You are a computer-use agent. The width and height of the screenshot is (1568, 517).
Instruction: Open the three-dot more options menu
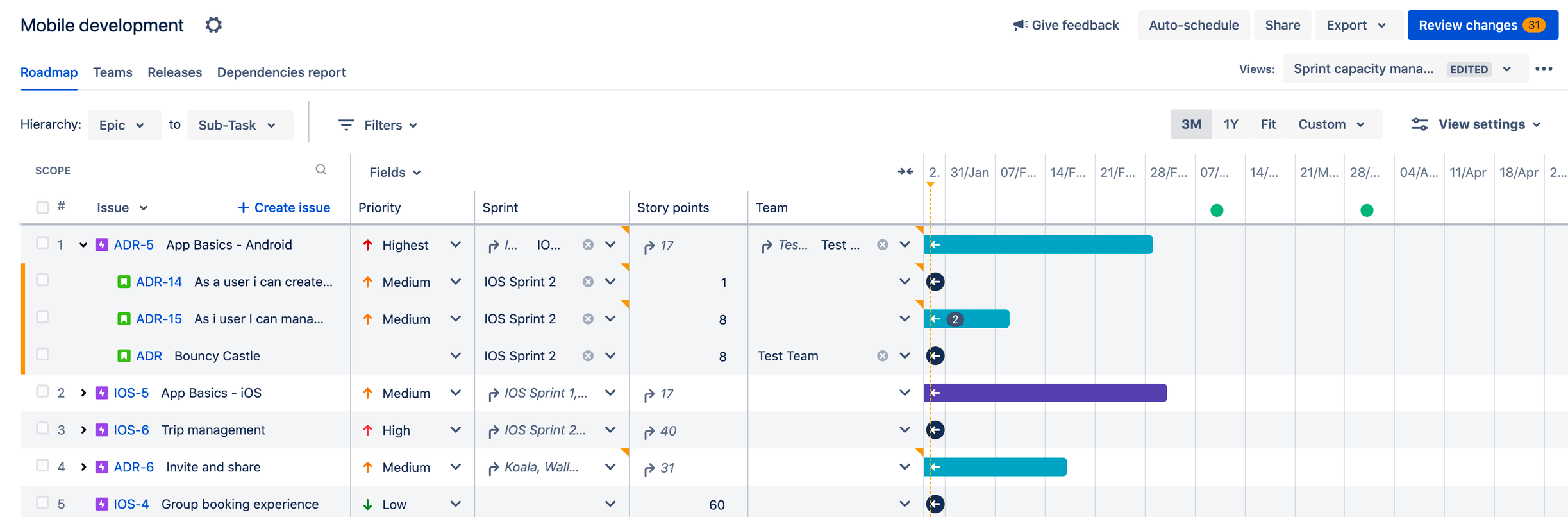coord(1544,69)
